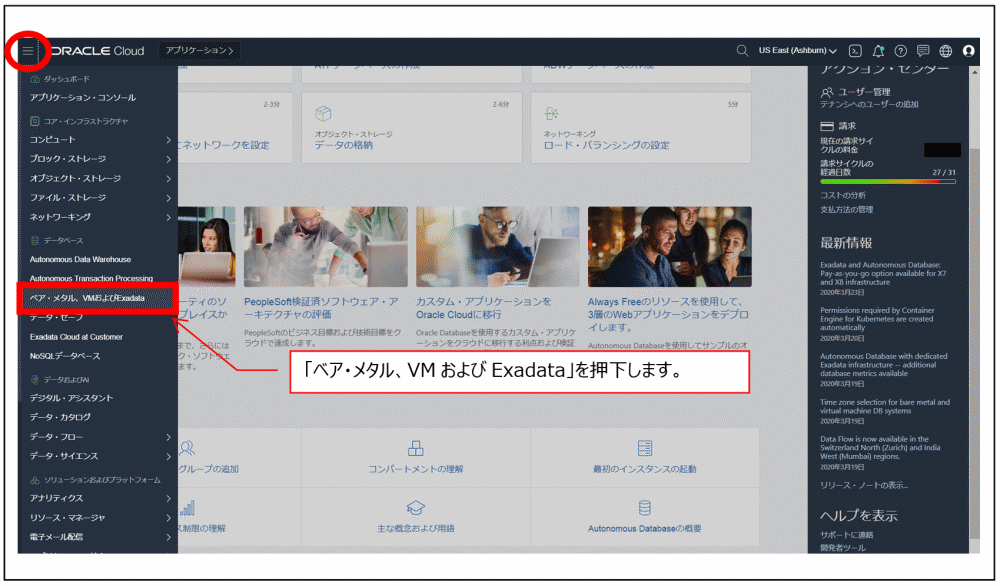
Task: Expand the ネットワーキング submenu
Action: tap(100, 217)
